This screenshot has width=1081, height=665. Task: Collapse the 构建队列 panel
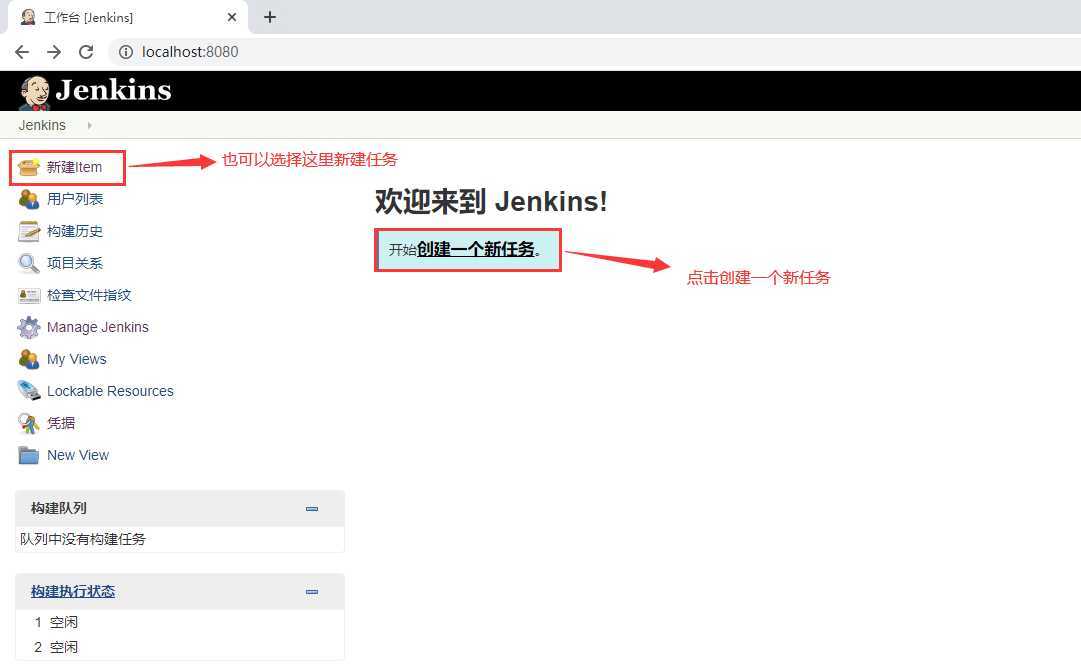coord(312,509)
